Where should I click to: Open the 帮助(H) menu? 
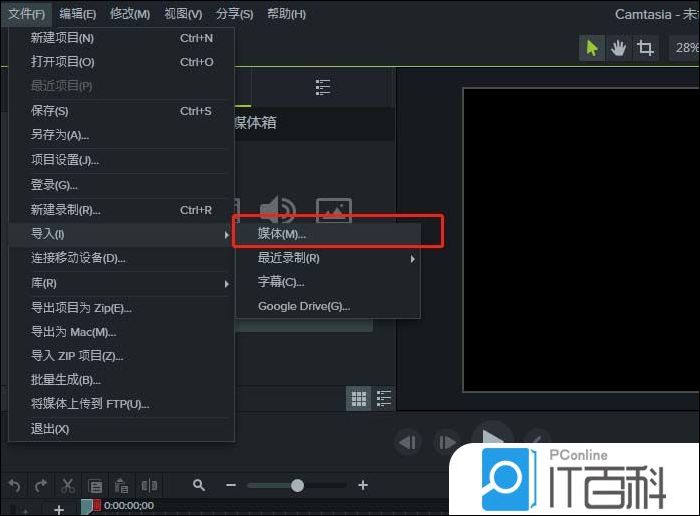[x=286, y=14]
